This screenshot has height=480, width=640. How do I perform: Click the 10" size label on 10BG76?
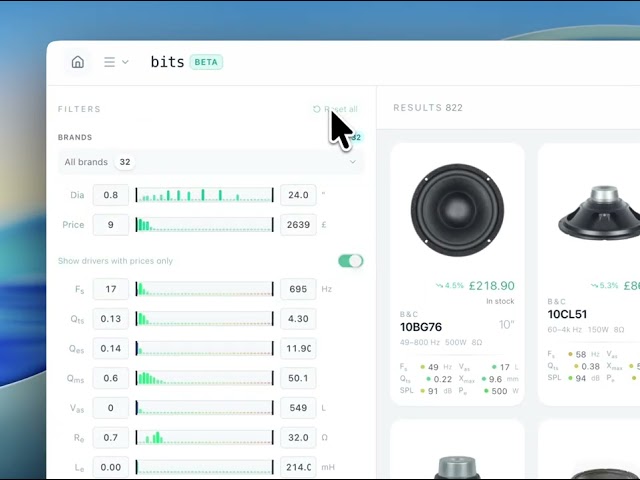click(x=507, y=325)
